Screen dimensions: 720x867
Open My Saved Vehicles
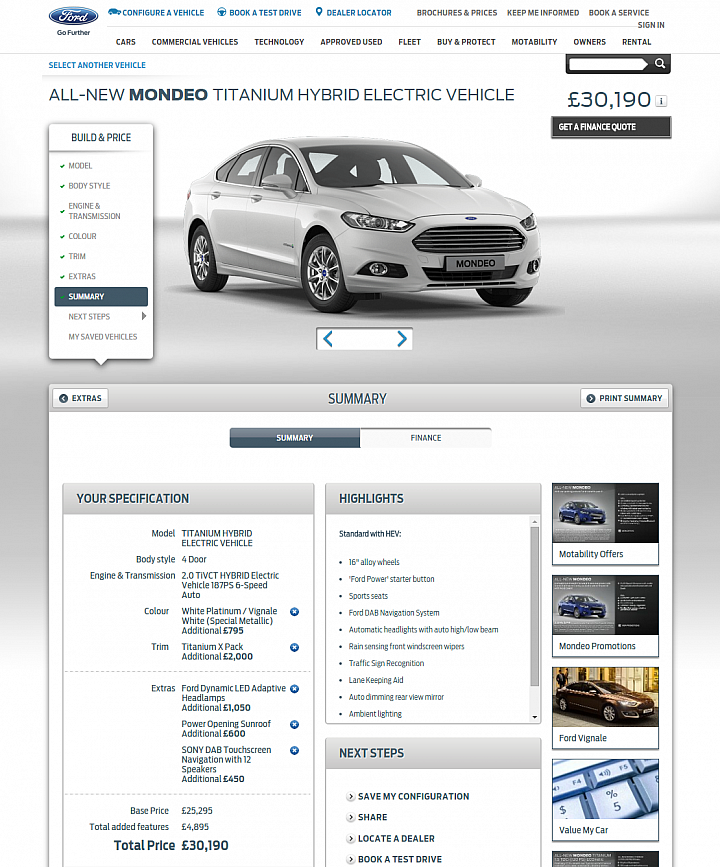[x=103, y=337]
